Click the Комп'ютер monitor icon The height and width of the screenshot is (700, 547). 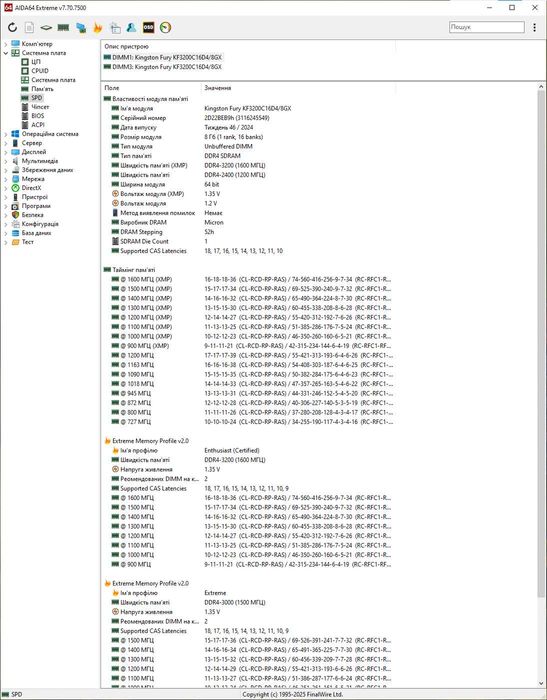16,44
